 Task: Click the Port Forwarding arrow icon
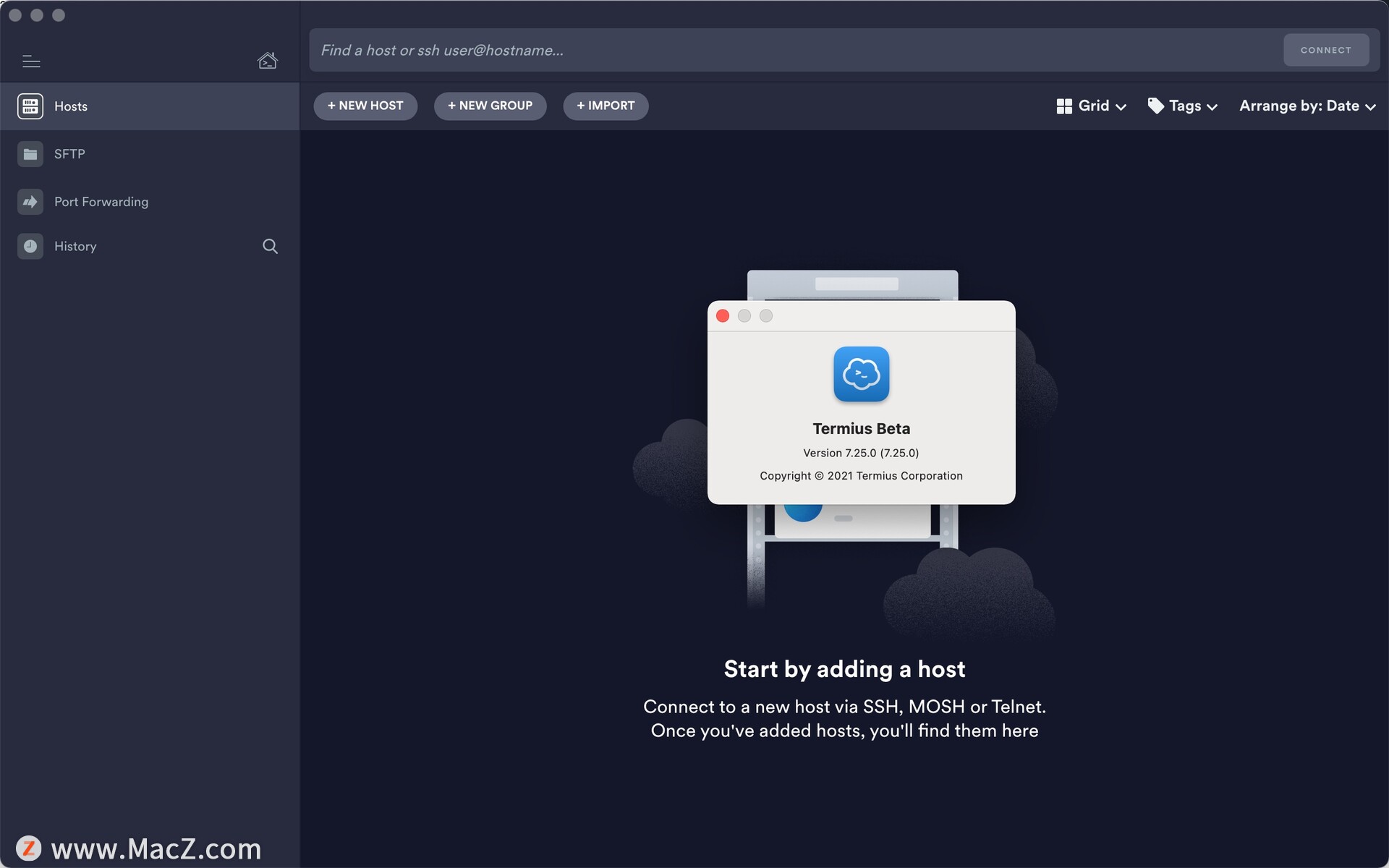pyautogui.click(x=30, y=202)
